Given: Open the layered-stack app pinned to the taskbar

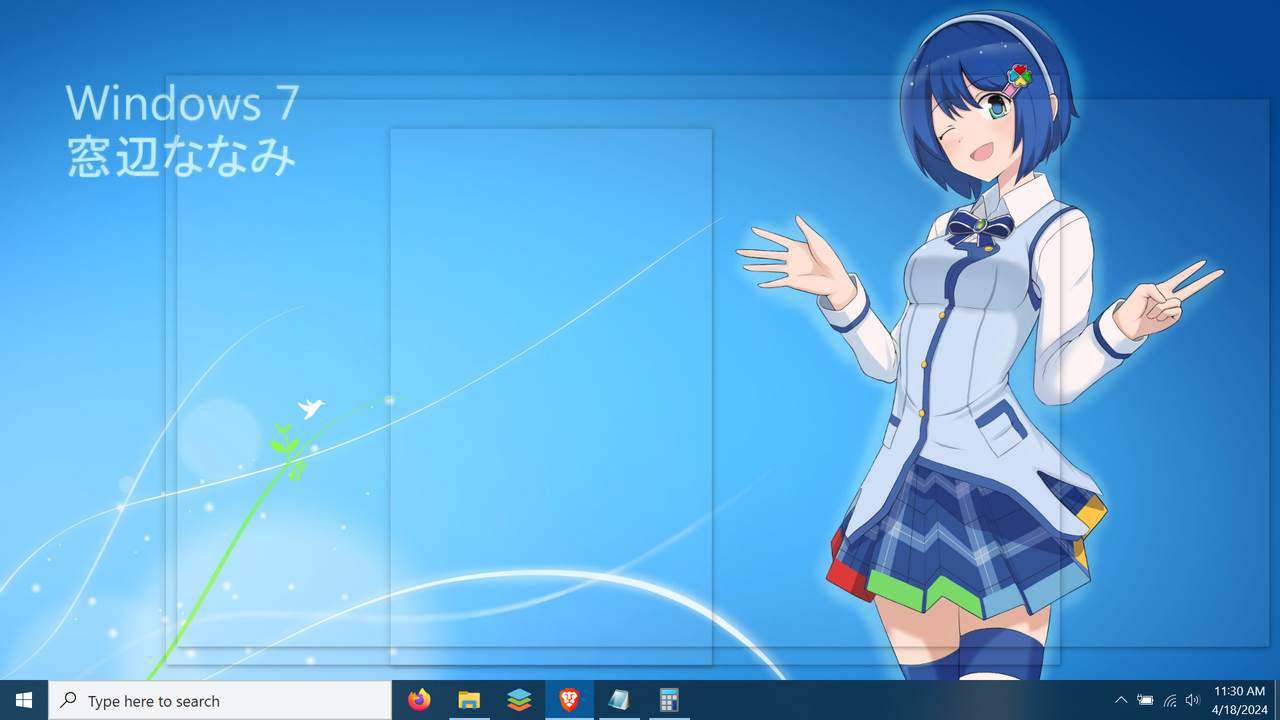Looking at the screenshot, I should coord(519,700).
